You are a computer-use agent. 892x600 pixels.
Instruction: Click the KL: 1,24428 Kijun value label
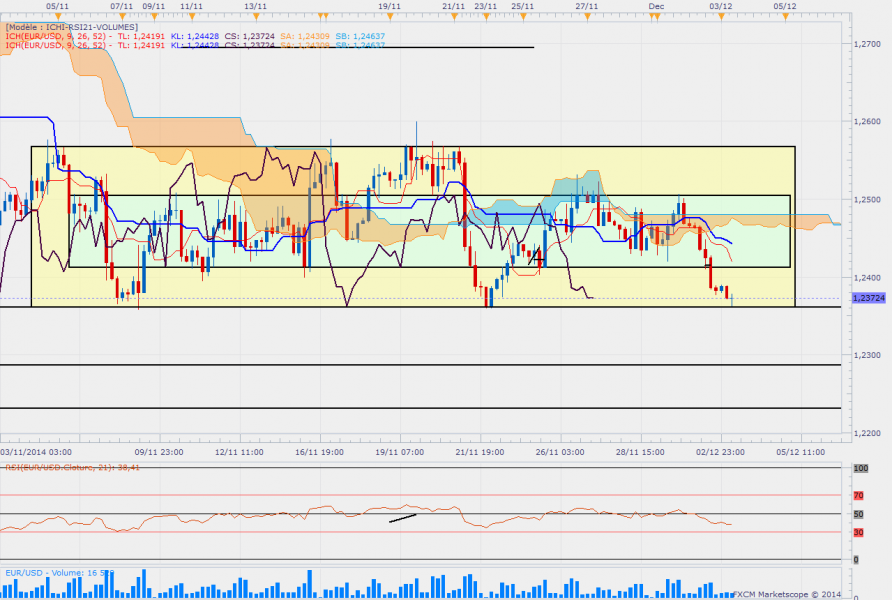(195, 36)
